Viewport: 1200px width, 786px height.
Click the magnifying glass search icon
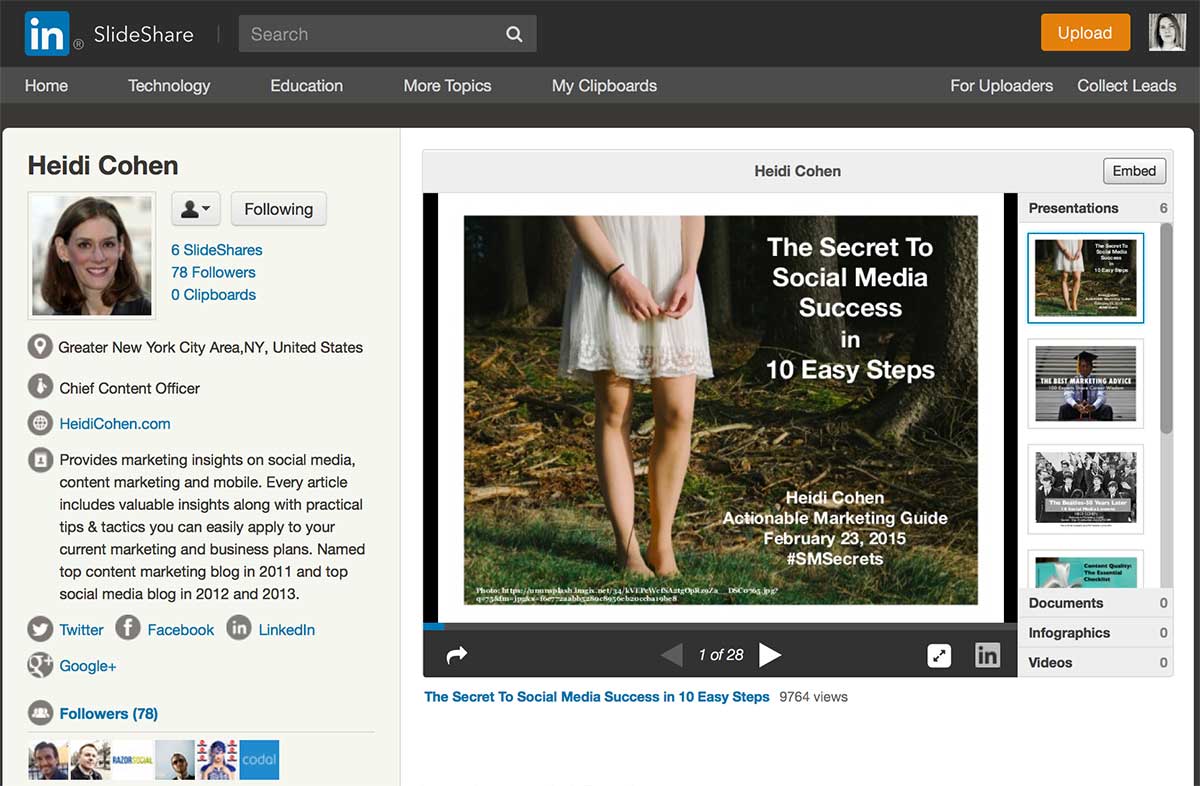(x=514, y=34)
